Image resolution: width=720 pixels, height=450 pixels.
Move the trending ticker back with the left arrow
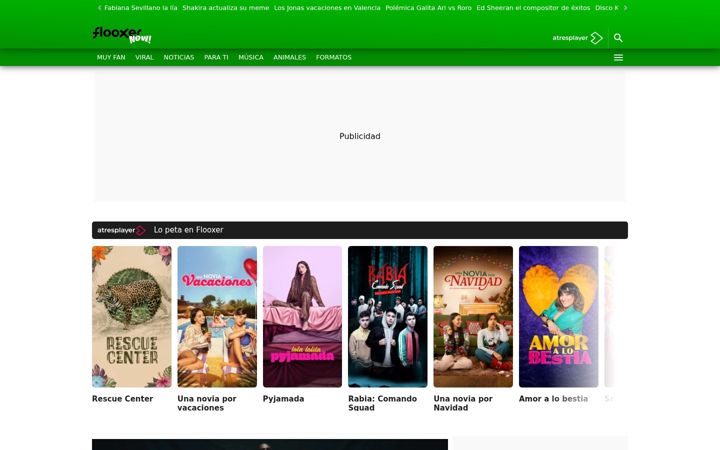pos(99,8)
